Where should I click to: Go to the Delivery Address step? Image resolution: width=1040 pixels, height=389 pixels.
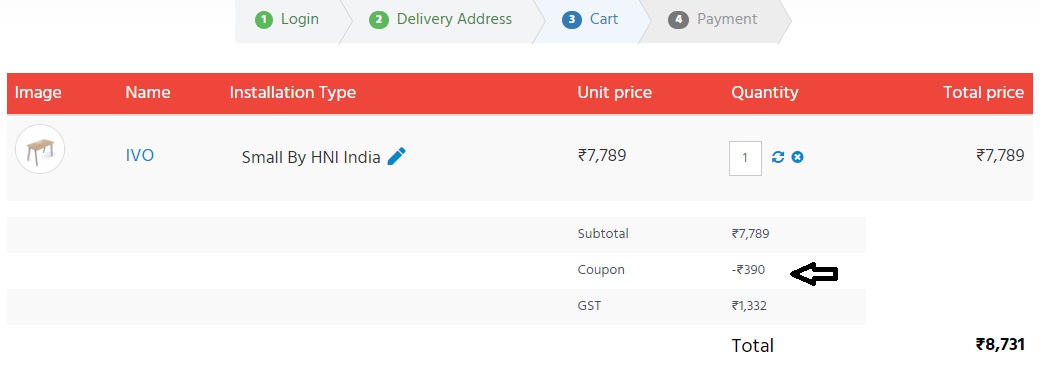[x=440, y=21]
